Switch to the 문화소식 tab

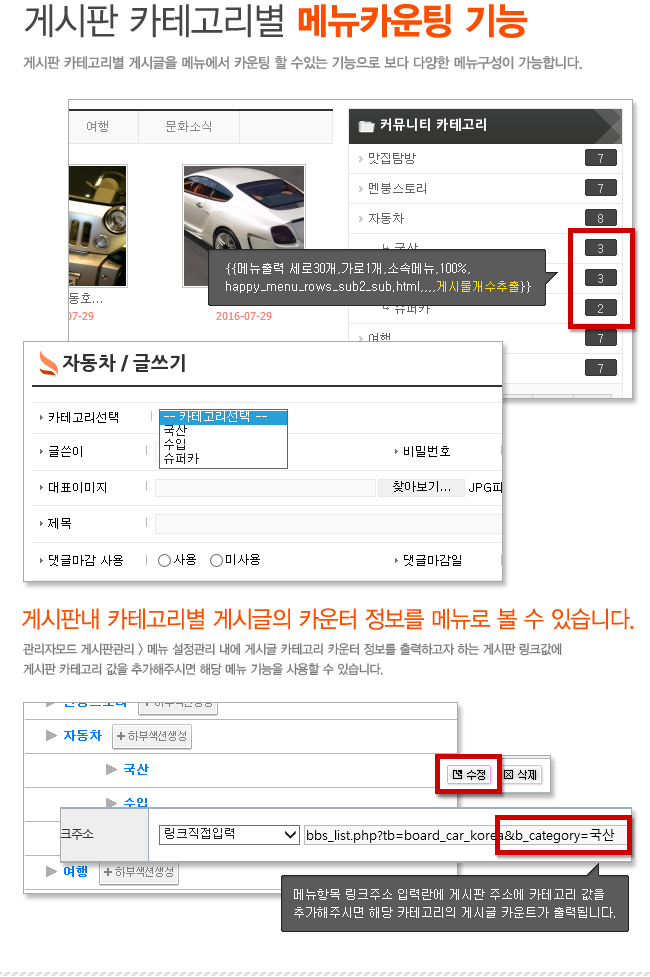pyautogui.click(x=188, y=126)
